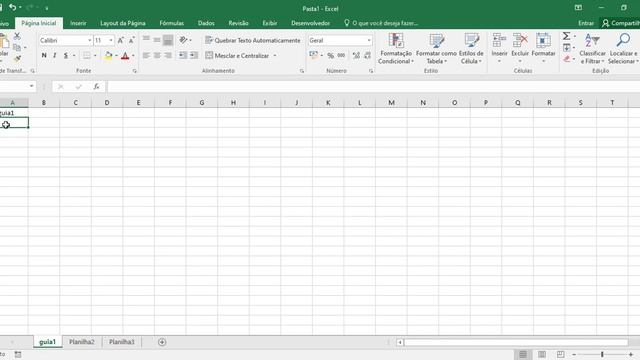
Task: Open the Layout da Página tab
Action: (x=123, y=23)
